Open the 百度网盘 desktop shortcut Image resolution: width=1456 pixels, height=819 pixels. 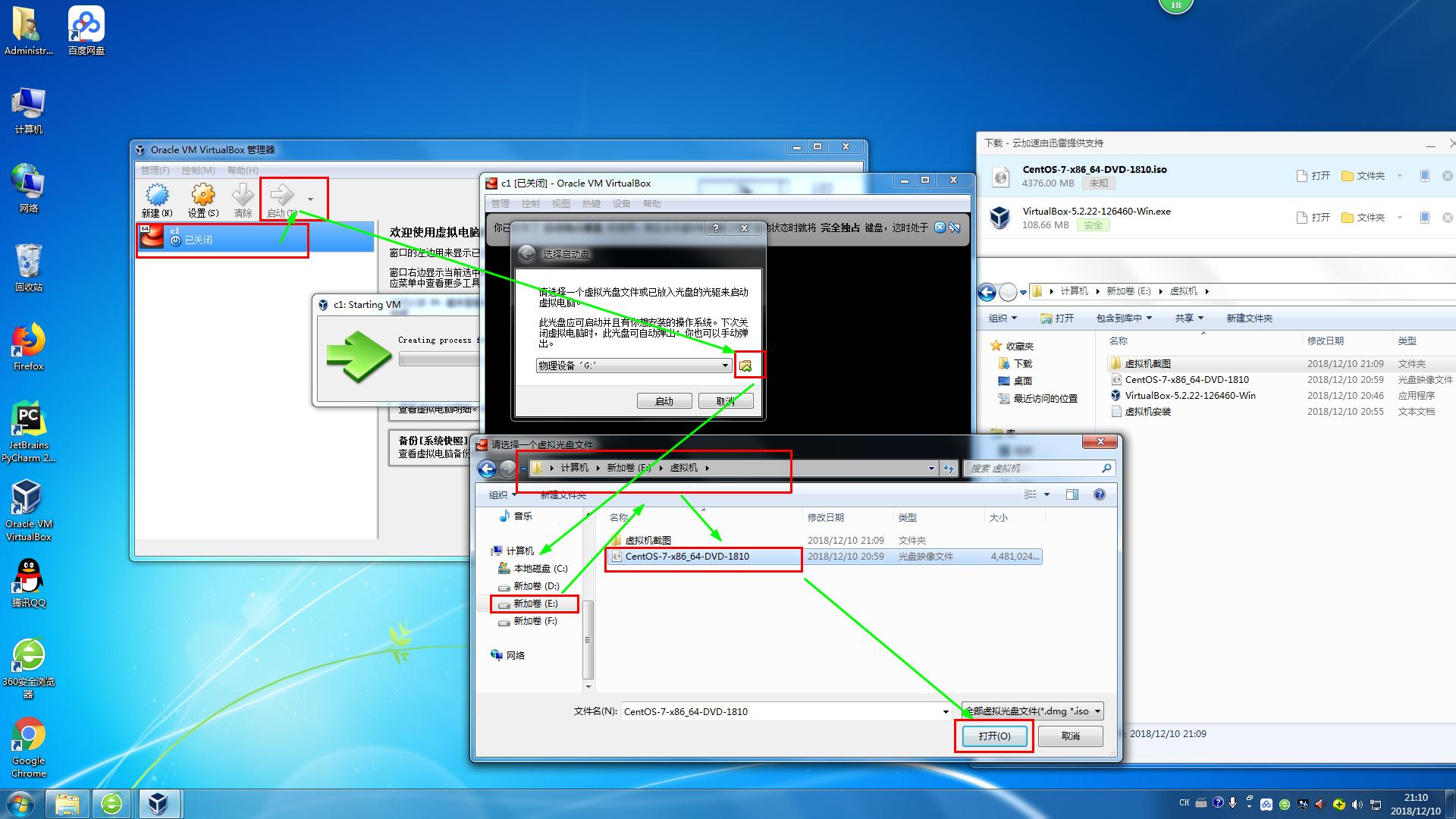86,31
